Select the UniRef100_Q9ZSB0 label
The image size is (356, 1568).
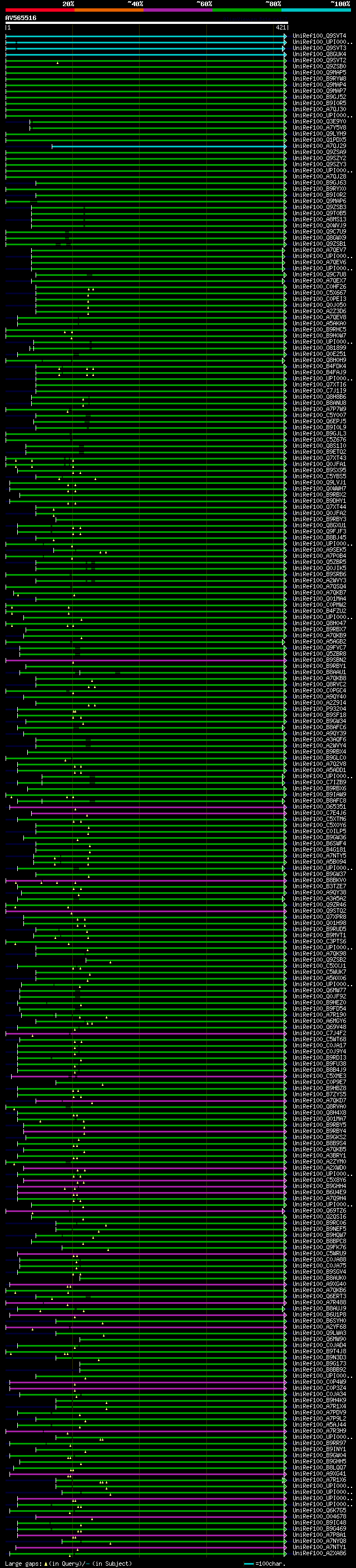tap(319, 66)
